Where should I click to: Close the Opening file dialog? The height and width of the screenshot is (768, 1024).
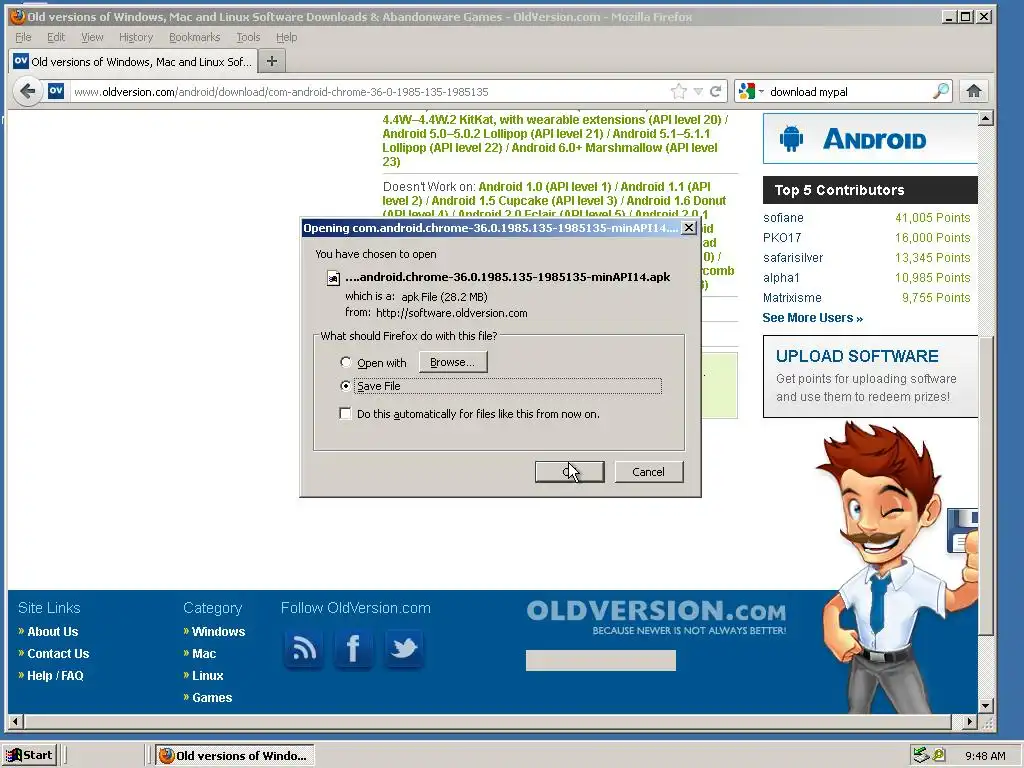point(688,227)
